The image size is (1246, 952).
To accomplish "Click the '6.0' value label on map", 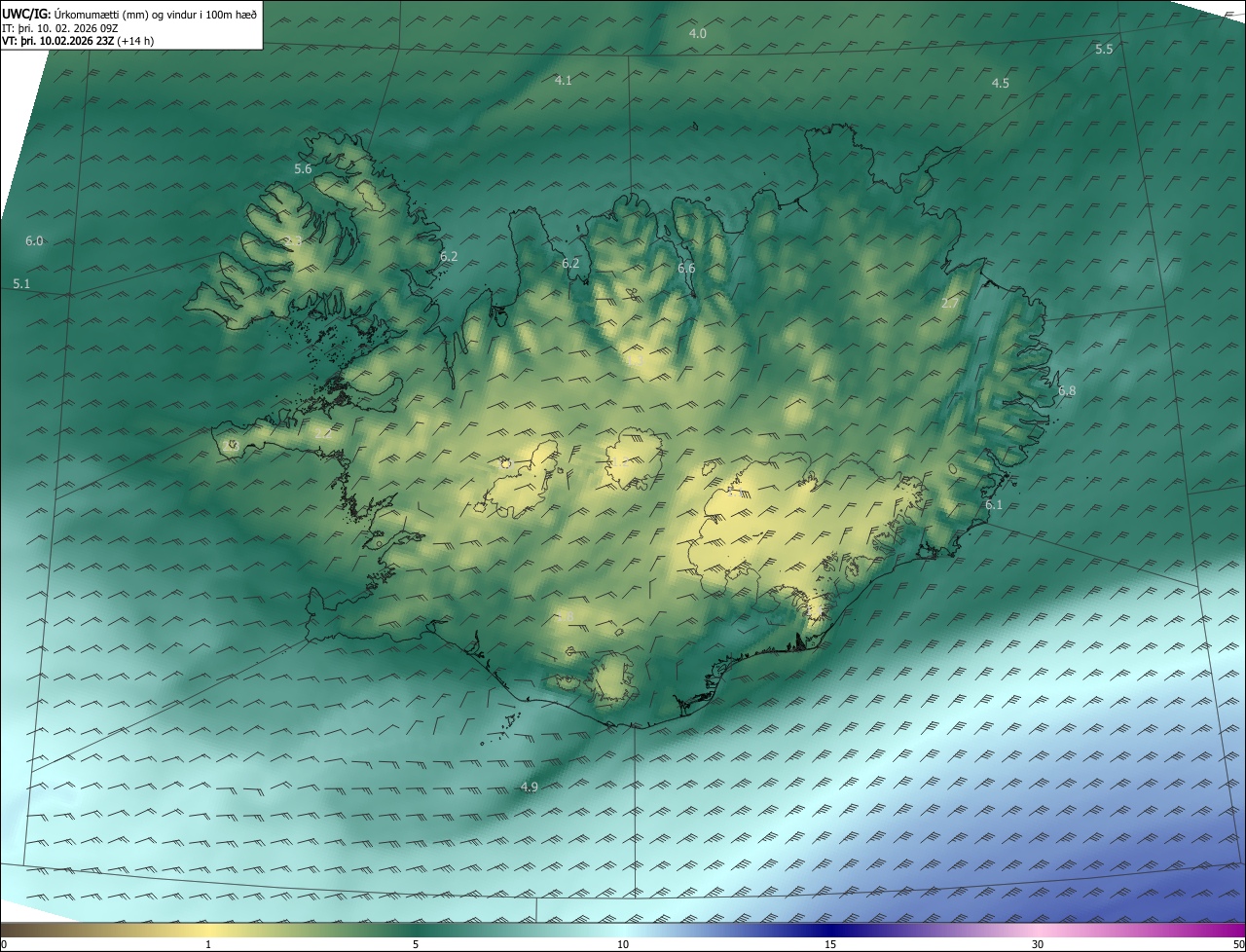I will pos(34,241).
